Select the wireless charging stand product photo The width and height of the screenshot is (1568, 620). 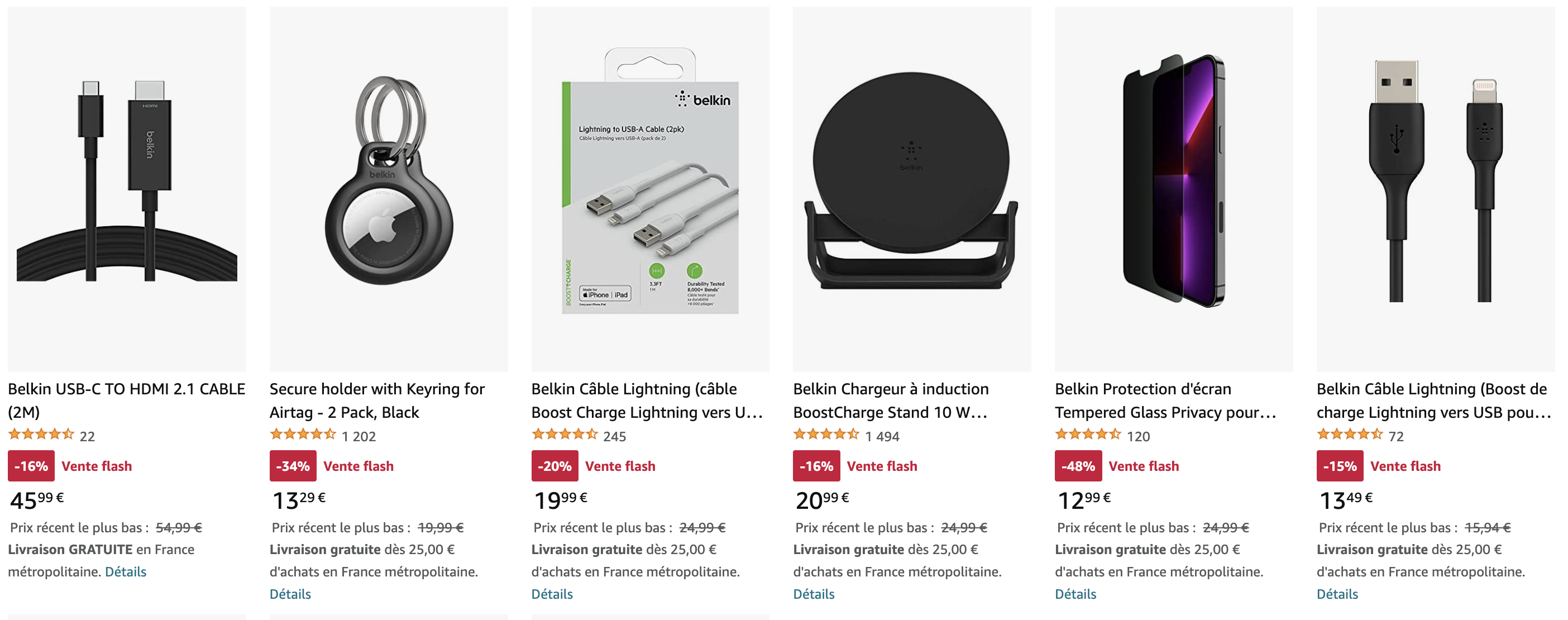(912, 189)
